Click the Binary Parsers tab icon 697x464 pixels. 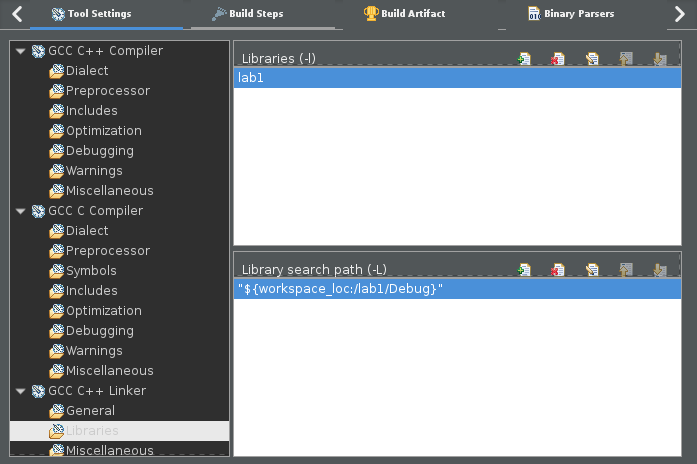pyautogui.click(x=534, y=13)
